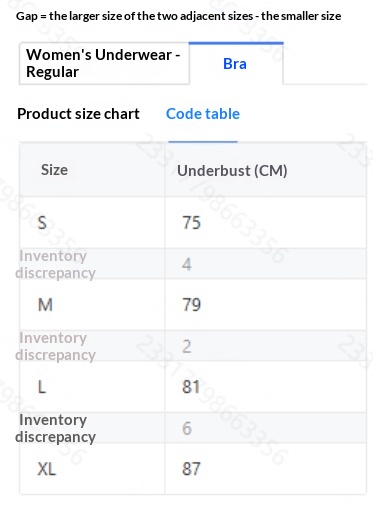Open the Product size chart view
The height and width of the screenshot is (508, 373).
[x=78, y=114]
